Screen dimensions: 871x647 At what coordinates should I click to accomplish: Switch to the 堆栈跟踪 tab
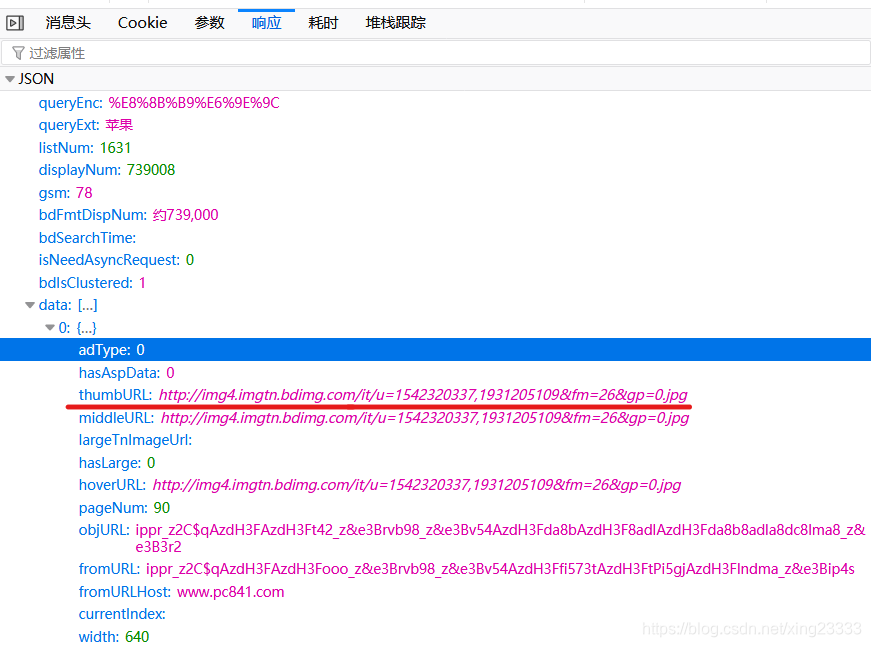tap(396, 23)
